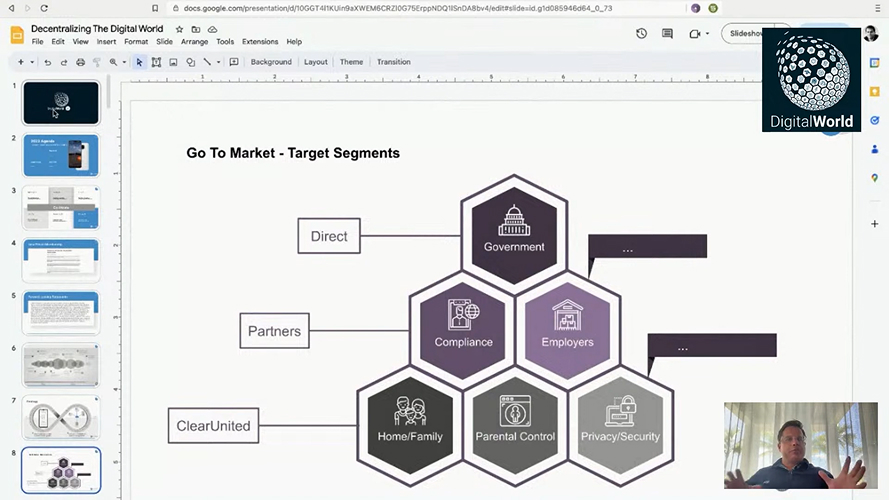Screen dimensions: 889x500
Task: Open version history clock icon
Action: tap(641, 33)
